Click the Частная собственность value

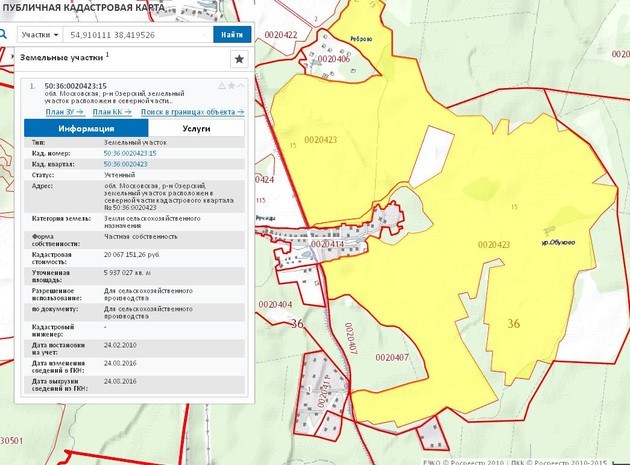click(141, 237)
